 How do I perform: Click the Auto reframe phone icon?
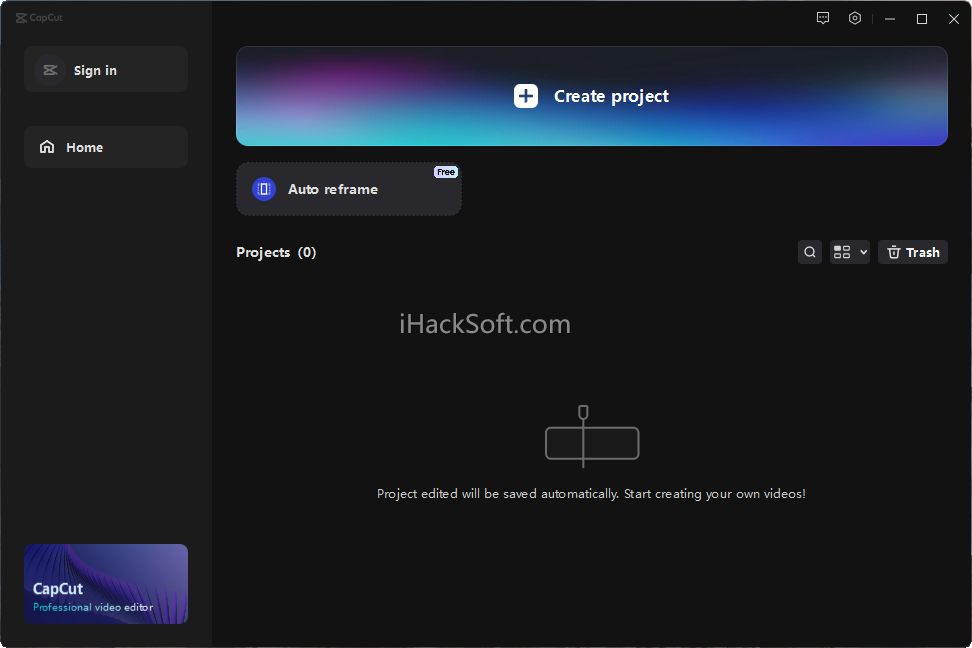[263, 189]
